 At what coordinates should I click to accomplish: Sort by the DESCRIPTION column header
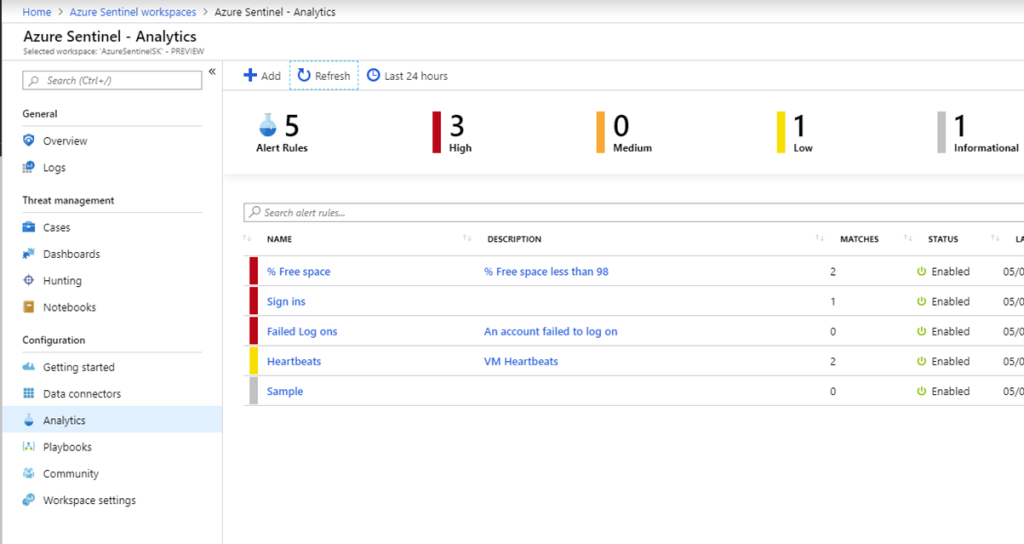tap(514, 239)
